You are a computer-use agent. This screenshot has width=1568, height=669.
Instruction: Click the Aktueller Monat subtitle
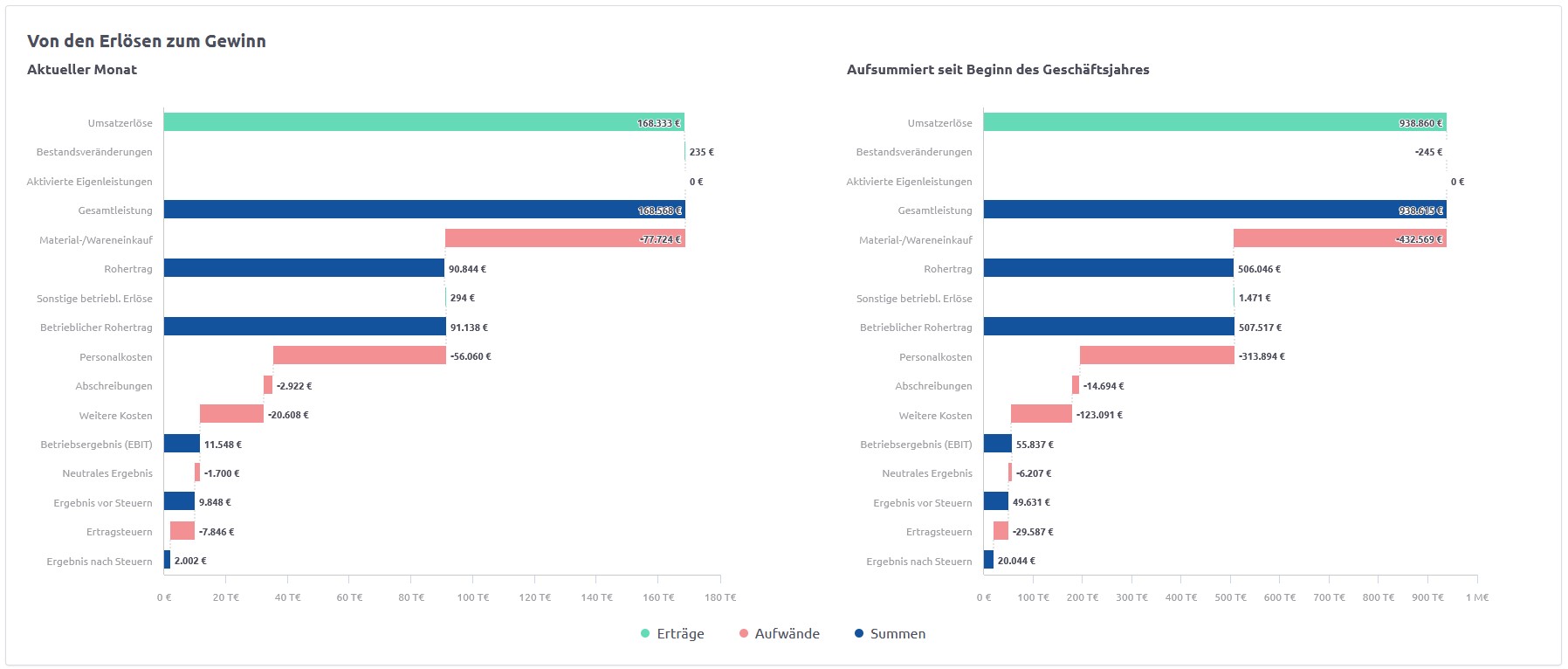click(x=82, y=70)
